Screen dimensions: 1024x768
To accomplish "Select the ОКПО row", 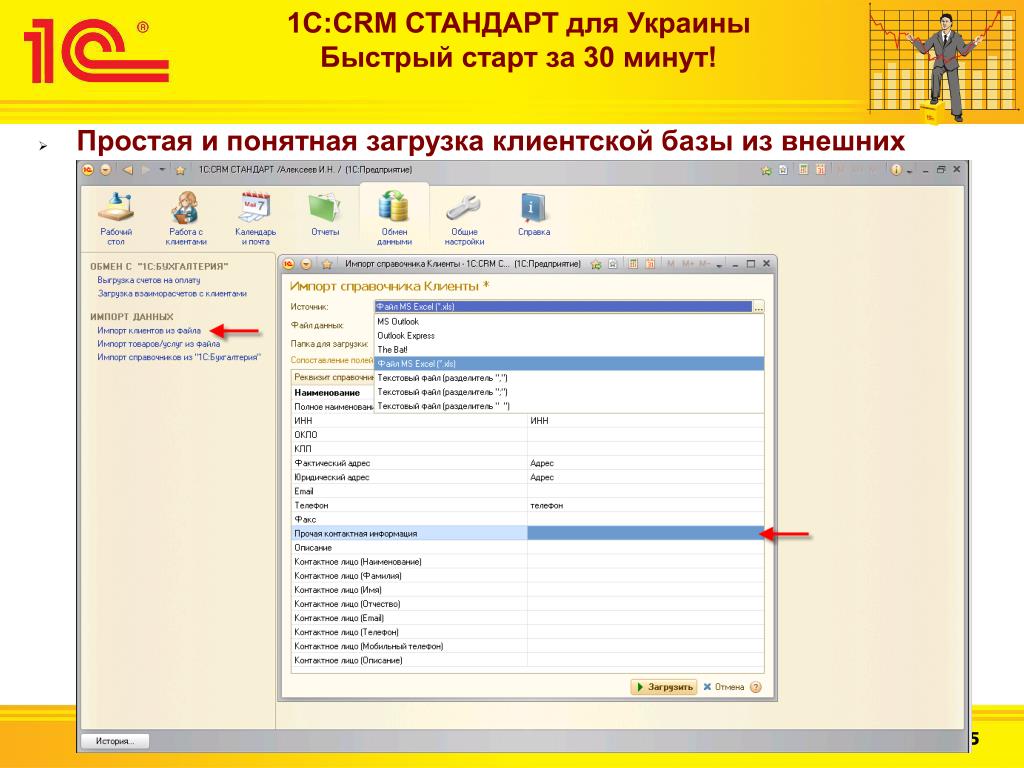I will tap(527, 435).
